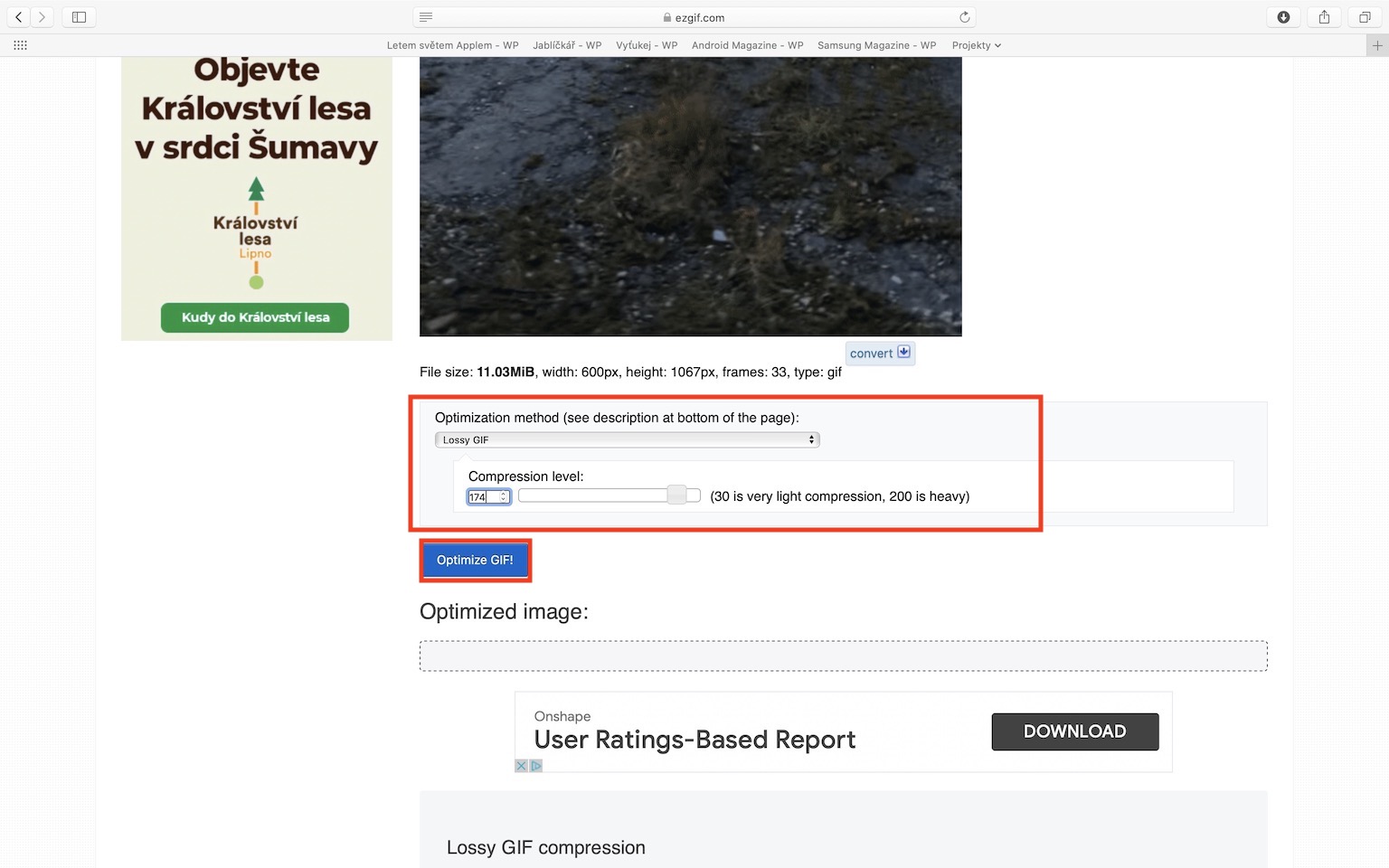The width and height of the screenshot is (1389, 868).
Task: Open the favorites grid icon
Action: pos(20,45)
